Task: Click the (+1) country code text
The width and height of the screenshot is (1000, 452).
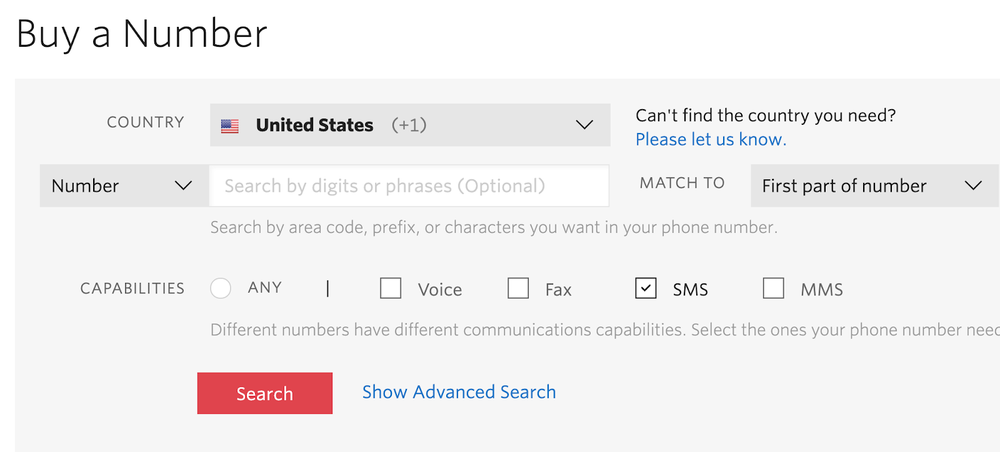Action: point(409,126)
